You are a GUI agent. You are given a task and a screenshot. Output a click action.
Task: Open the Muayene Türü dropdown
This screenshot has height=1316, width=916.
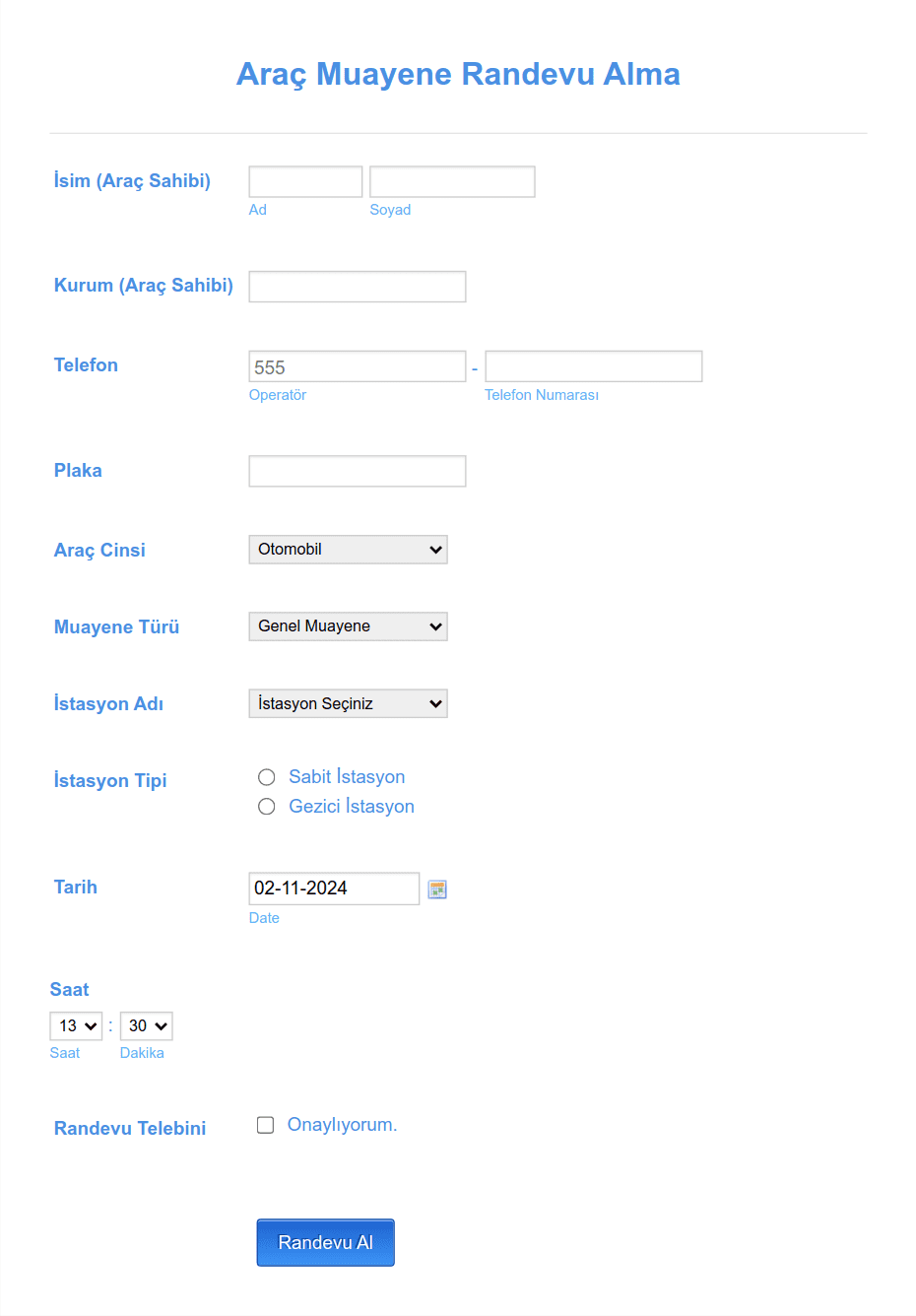(348, 626)
